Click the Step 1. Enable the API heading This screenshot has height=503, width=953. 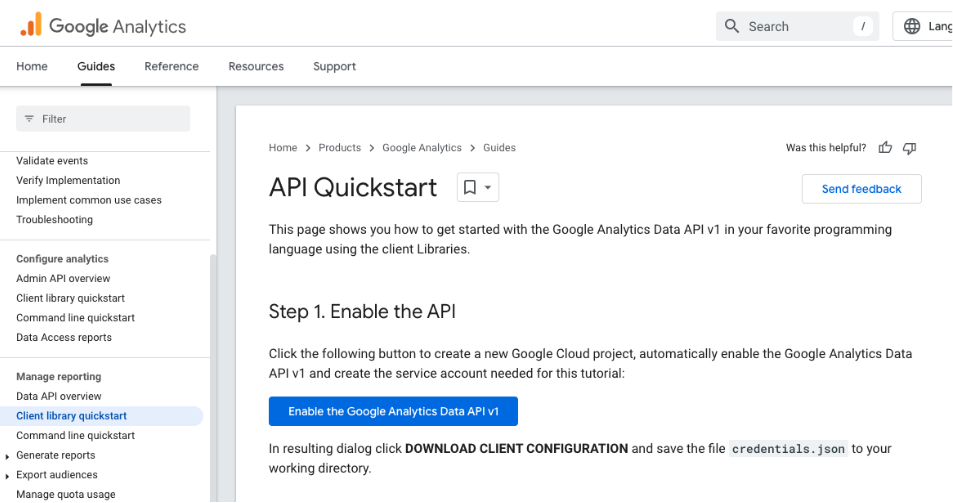pos(362,312)
